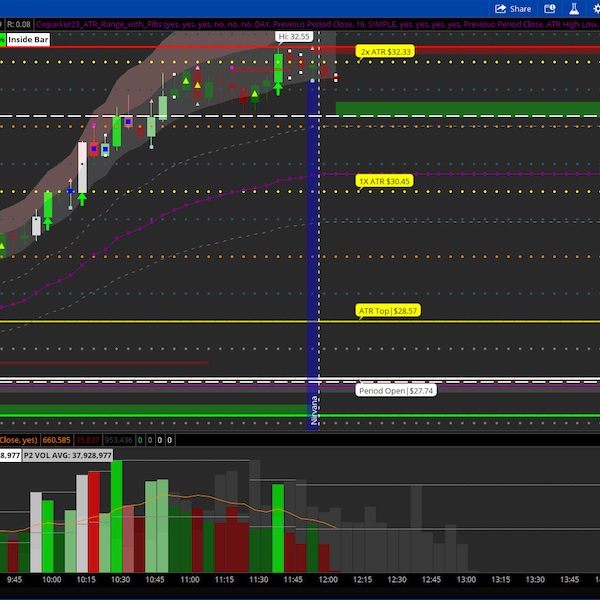
Task: Click the 11:45 time axis label
Action: coord(293,579)
